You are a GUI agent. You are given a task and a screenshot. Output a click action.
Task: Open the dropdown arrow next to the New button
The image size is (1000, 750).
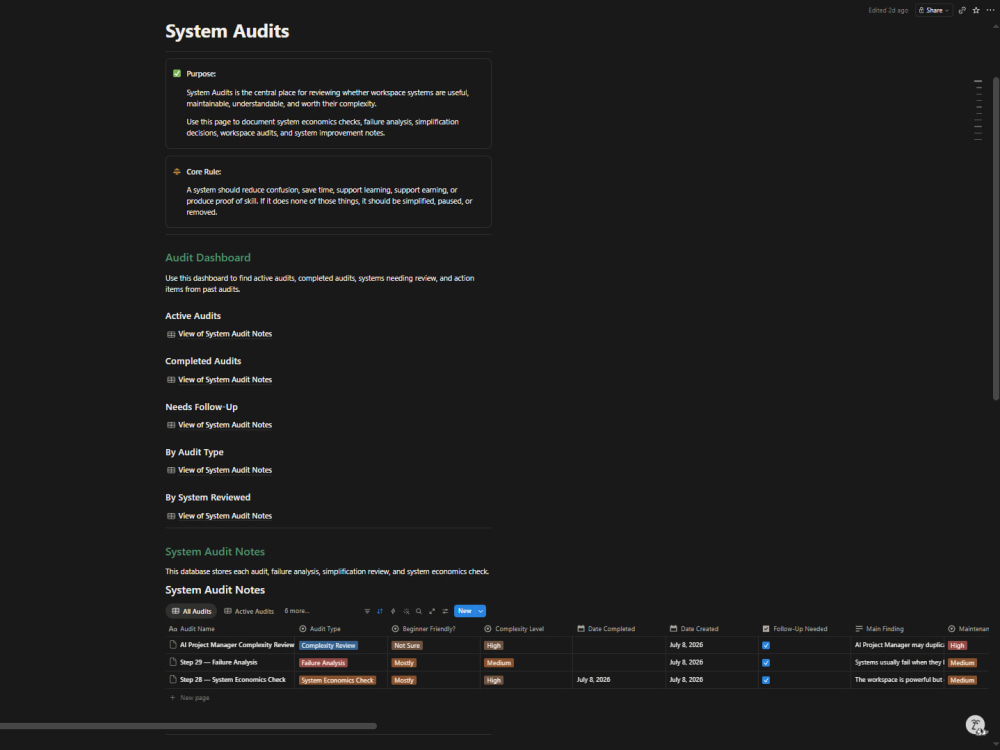tap(481, 611)
